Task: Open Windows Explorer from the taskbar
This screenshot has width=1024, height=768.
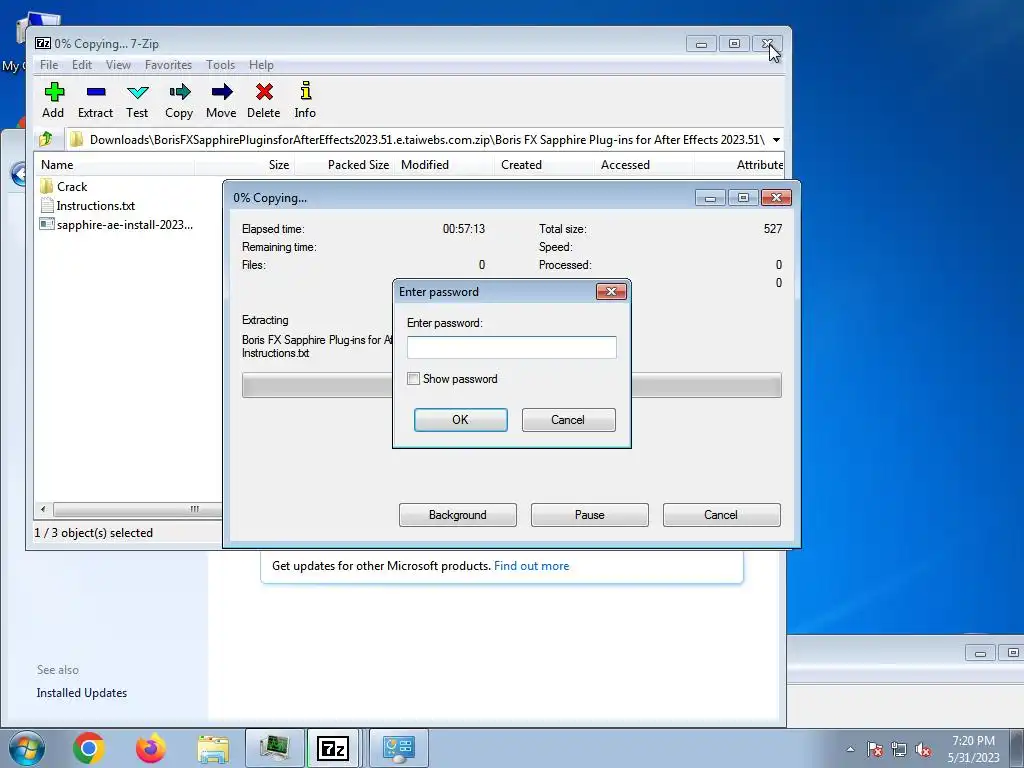Action: coord(213,748)
